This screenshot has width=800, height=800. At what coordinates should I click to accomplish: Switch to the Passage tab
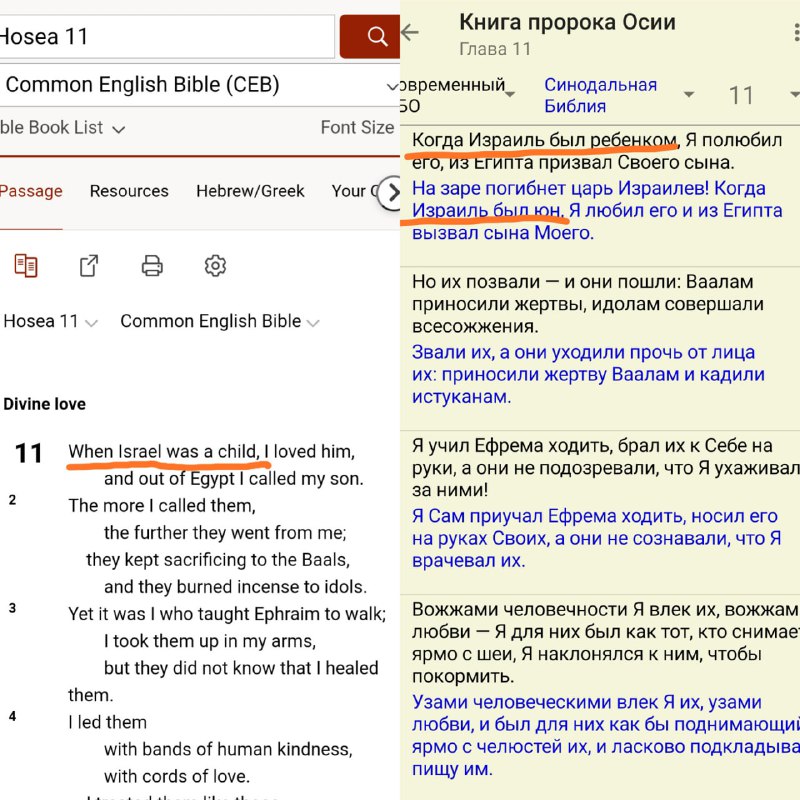31,191
